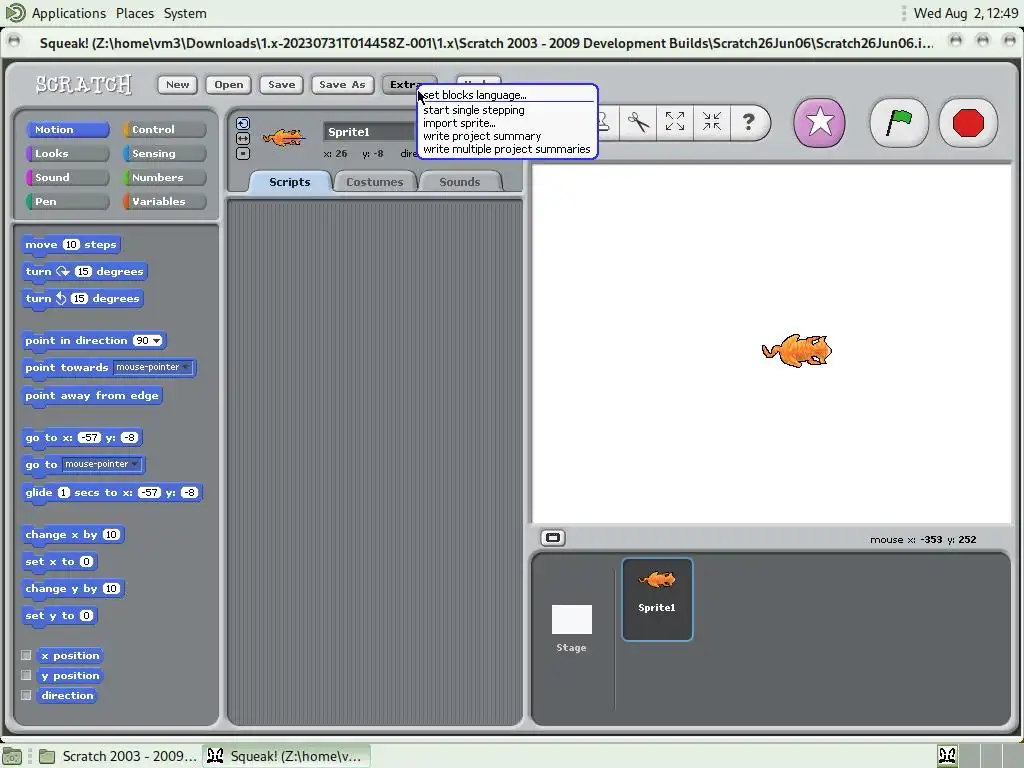Open help with question mark icon
The width and height of the screenshot is (1024, 768).
pyautogui.click(x=749, y=122)
